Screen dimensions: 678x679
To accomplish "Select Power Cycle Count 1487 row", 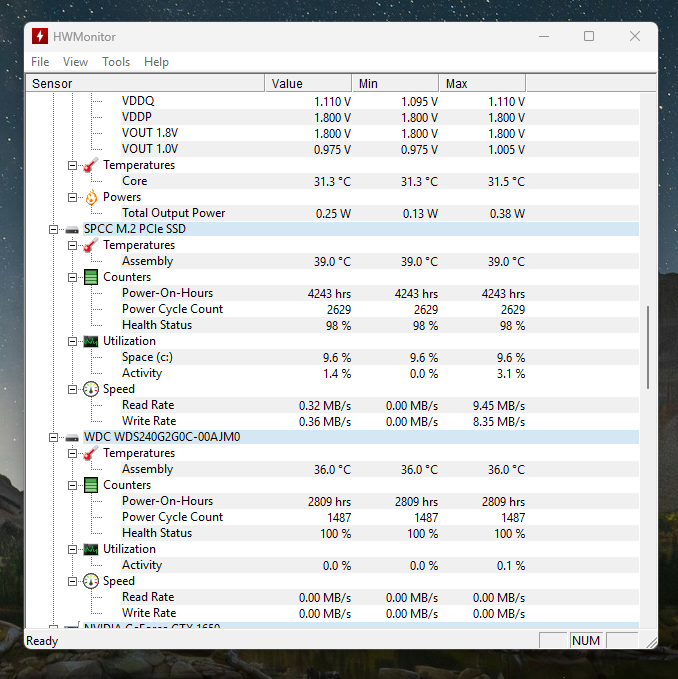I will (x=380, y=517).
